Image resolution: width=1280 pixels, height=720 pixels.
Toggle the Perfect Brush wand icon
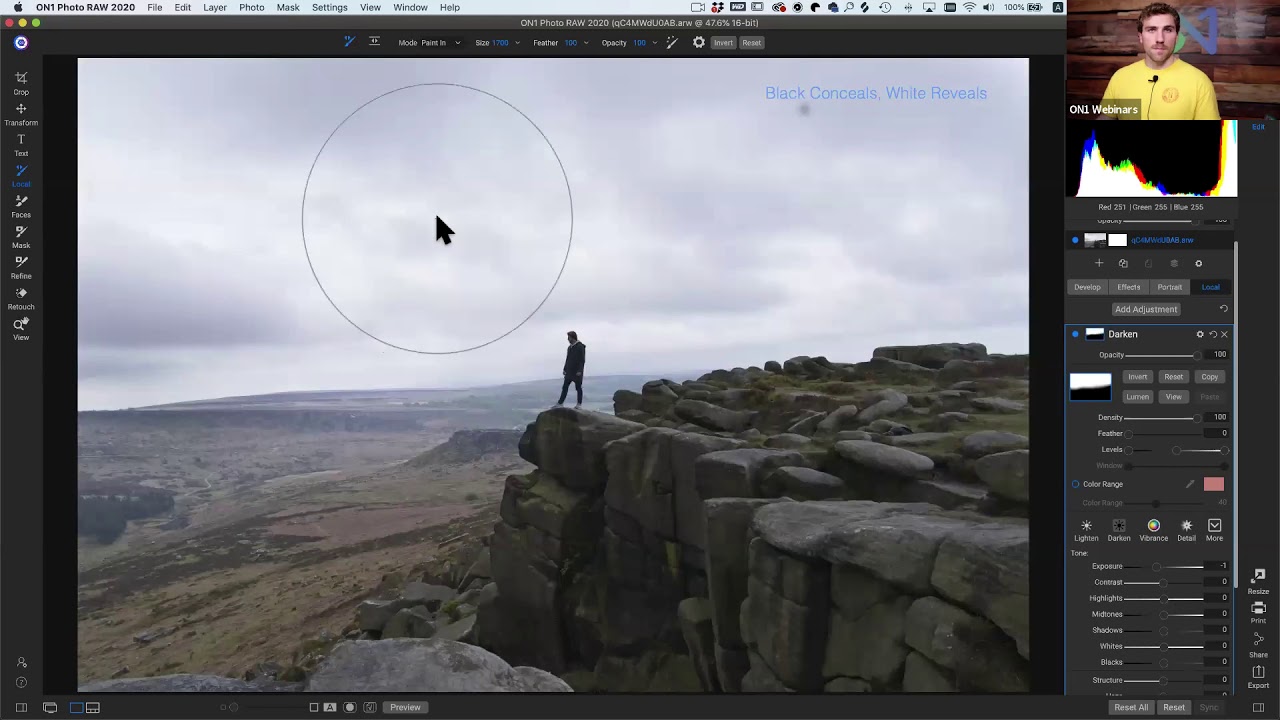tap(672, 42)
